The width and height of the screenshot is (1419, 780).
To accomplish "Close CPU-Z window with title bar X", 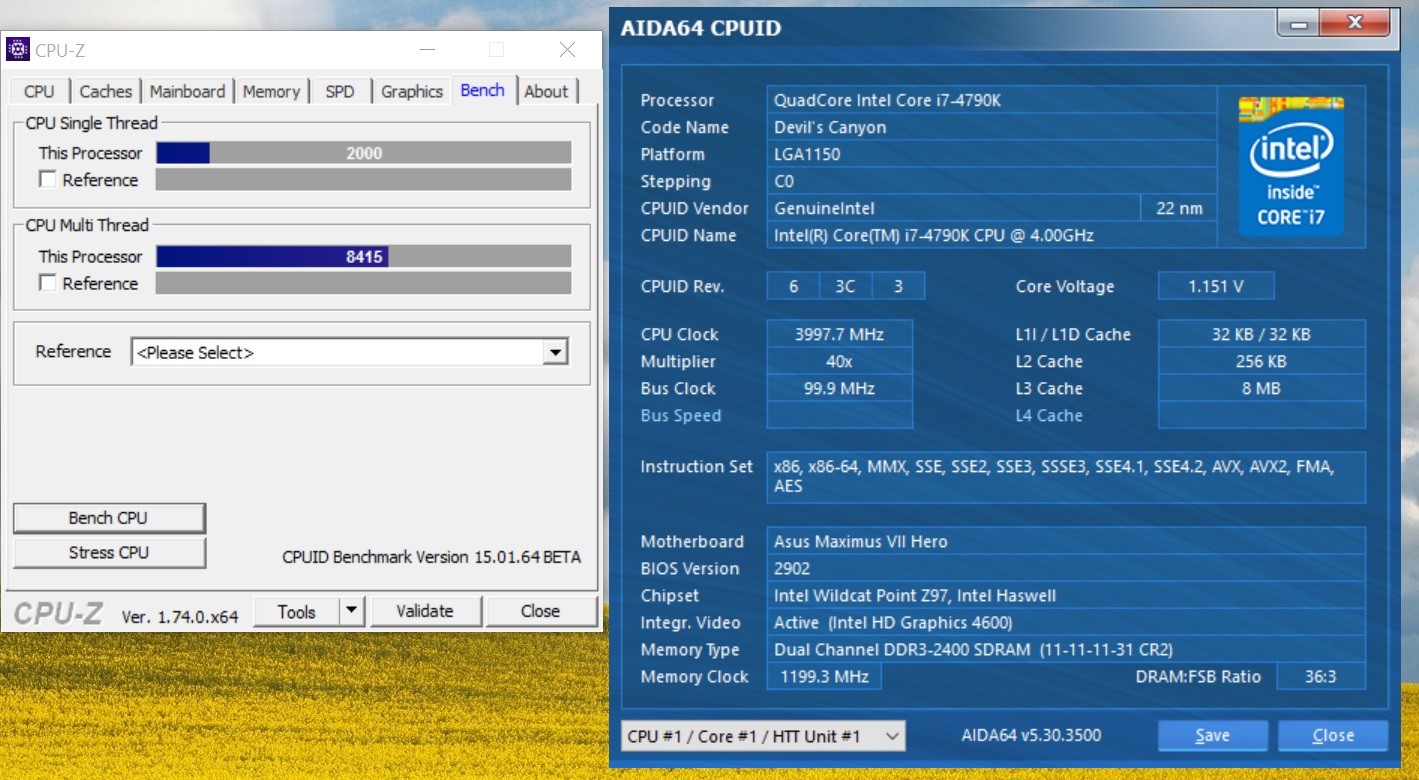I will (567, 49).
